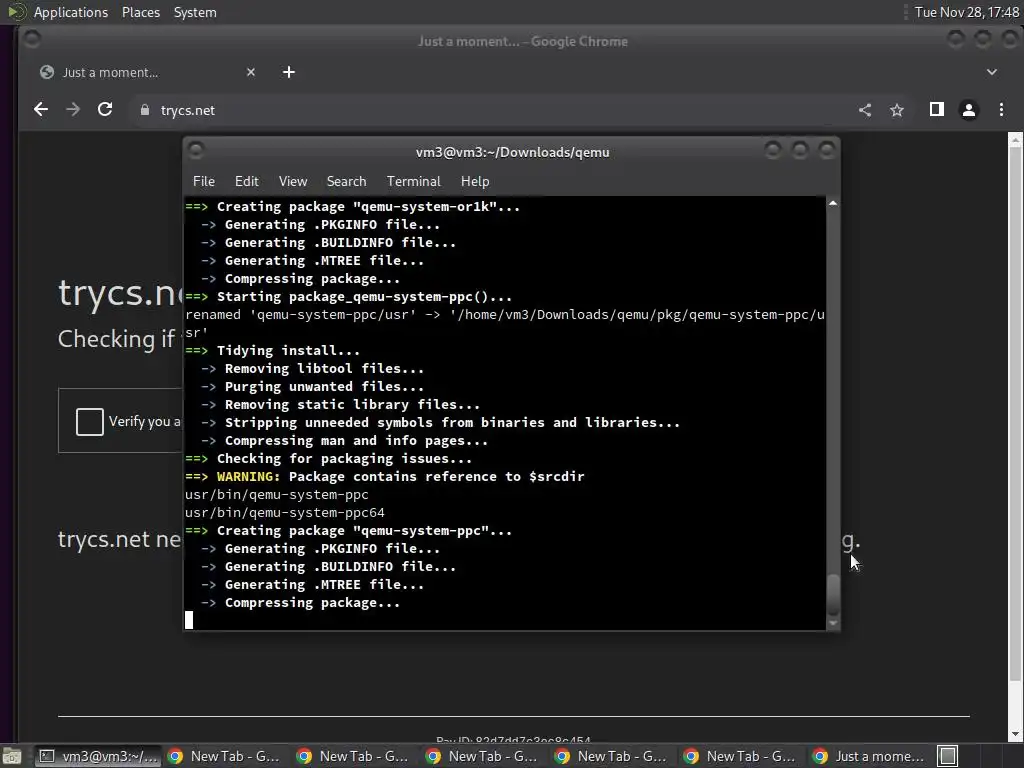Click the clock showing Tue Nov 28, 17:48
The width and height of the screenshot is (1024, 768).
(x=966, y=12)
